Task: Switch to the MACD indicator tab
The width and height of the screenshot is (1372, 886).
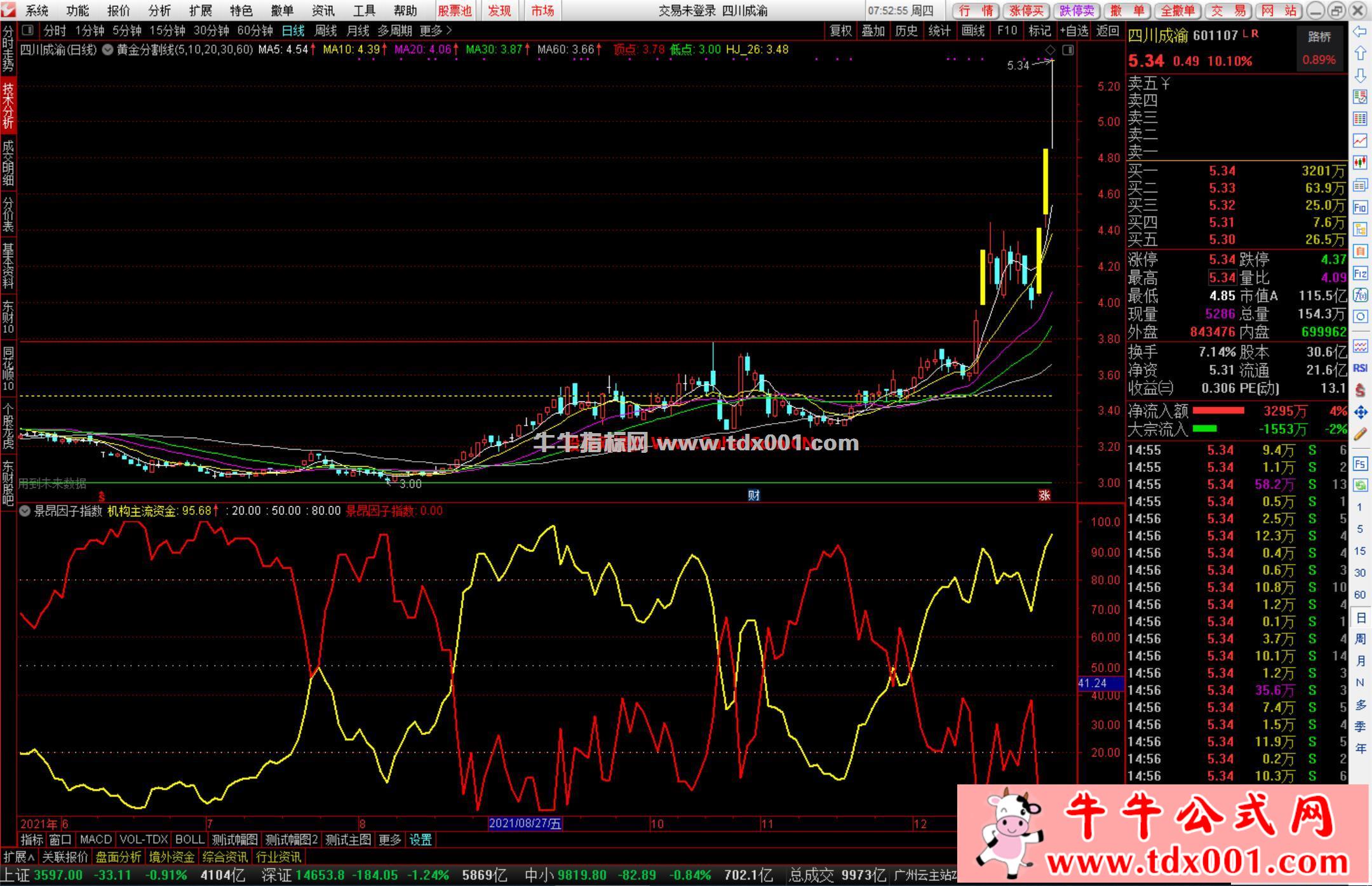Action: pos(96,840)
